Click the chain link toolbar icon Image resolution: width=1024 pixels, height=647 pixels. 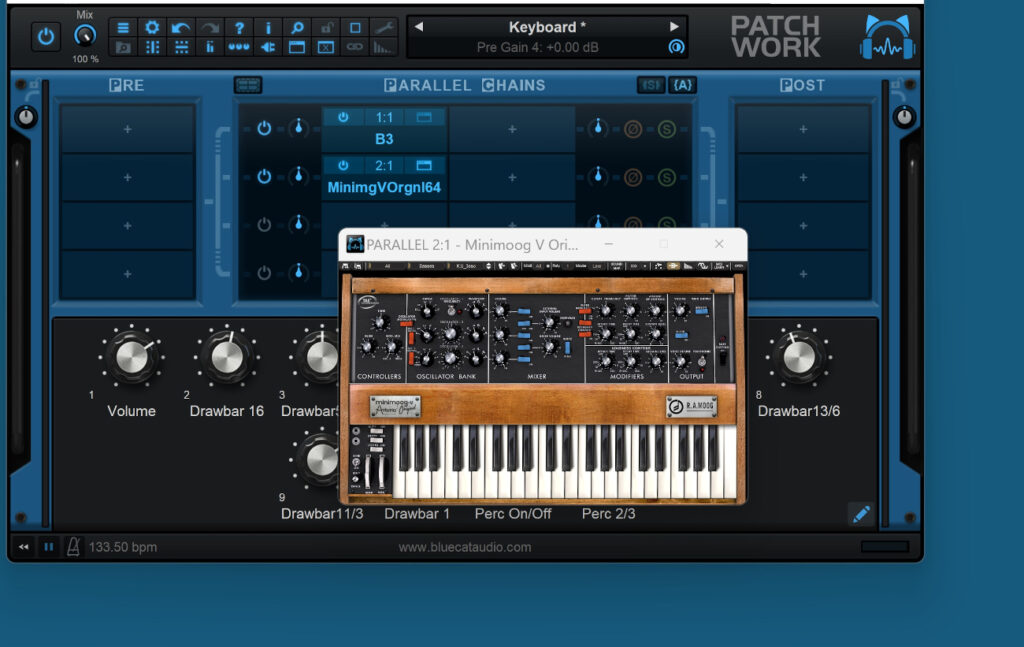(355, 47)
